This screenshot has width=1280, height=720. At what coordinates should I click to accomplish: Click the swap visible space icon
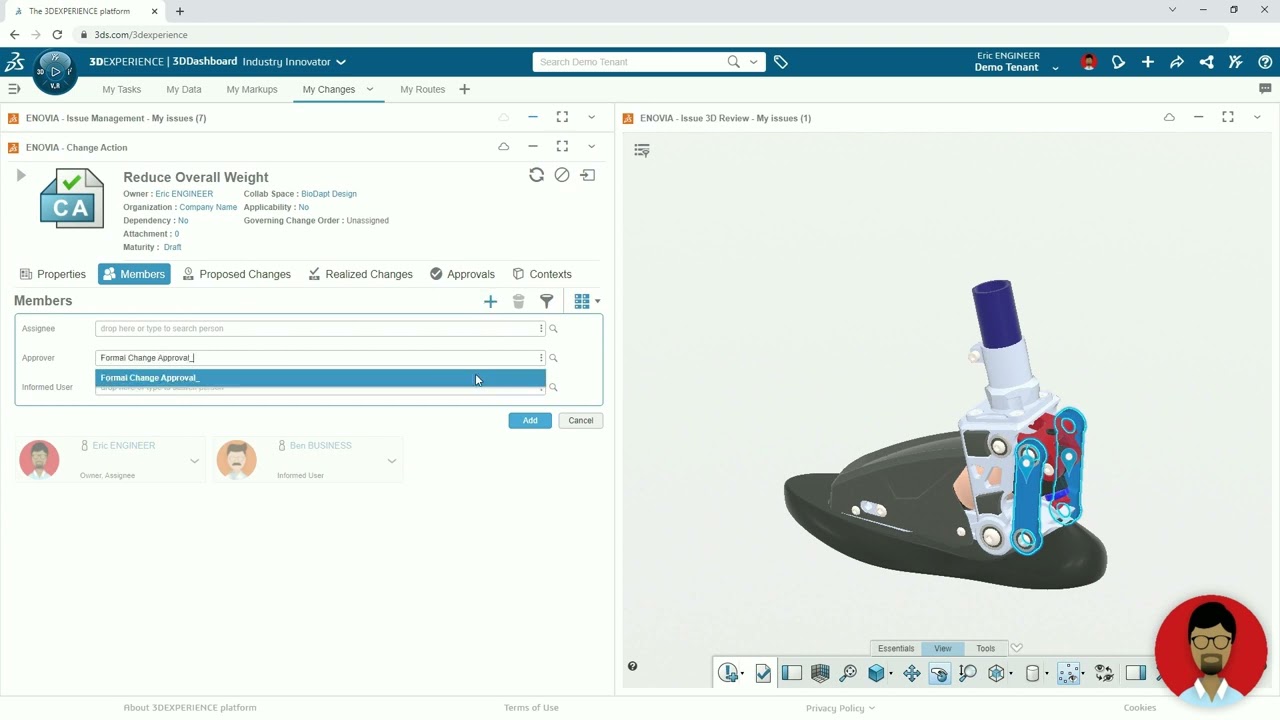click(x=1104, y=673)
